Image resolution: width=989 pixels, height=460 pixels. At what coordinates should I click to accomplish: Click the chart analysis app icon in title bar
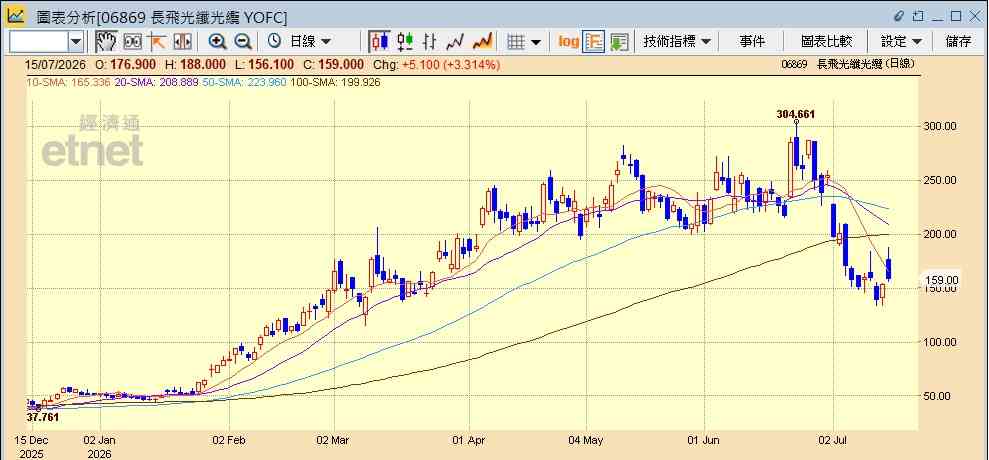(x=16, y=15)
